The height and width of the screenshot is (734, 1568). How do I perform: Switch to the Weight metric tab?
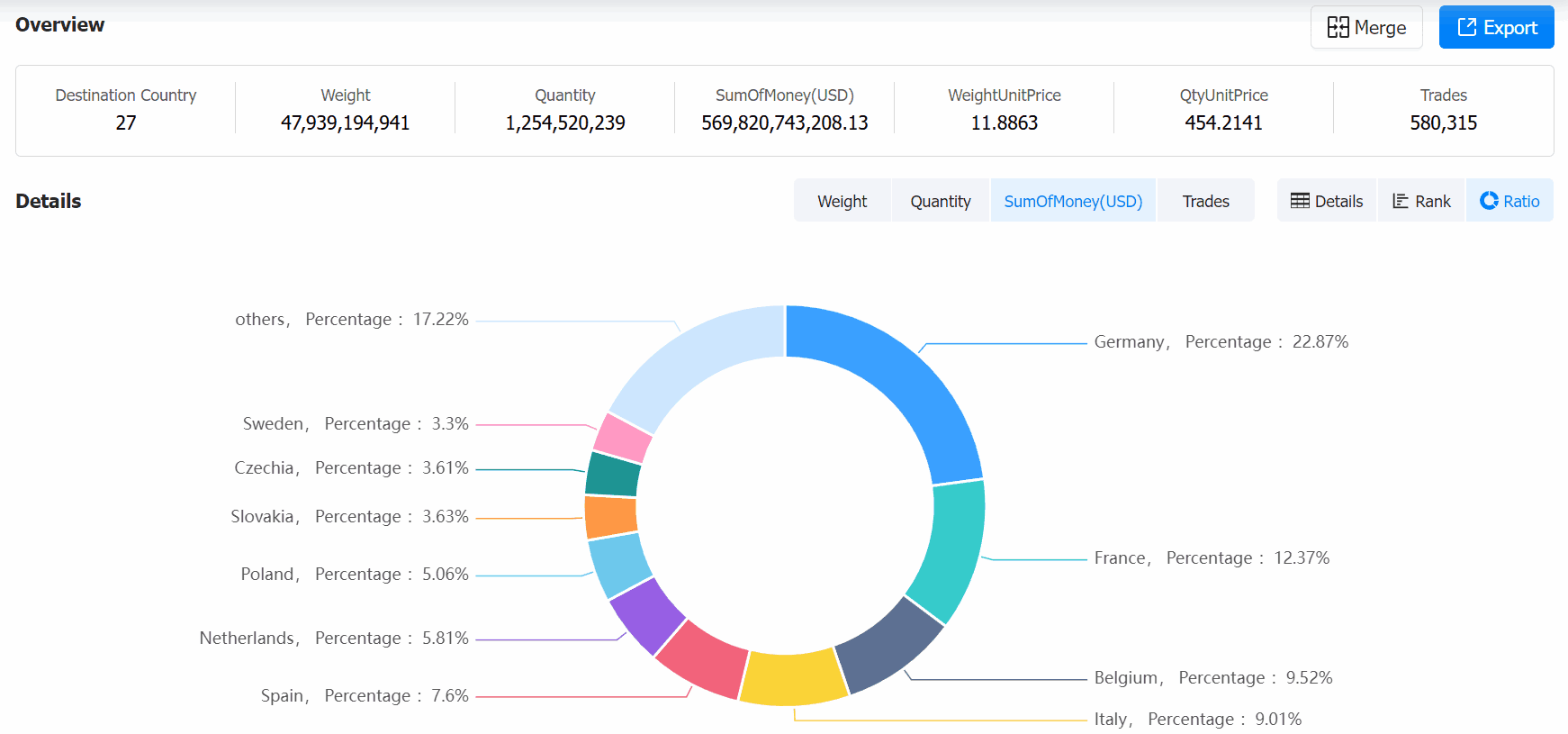[x=843, y=201]
